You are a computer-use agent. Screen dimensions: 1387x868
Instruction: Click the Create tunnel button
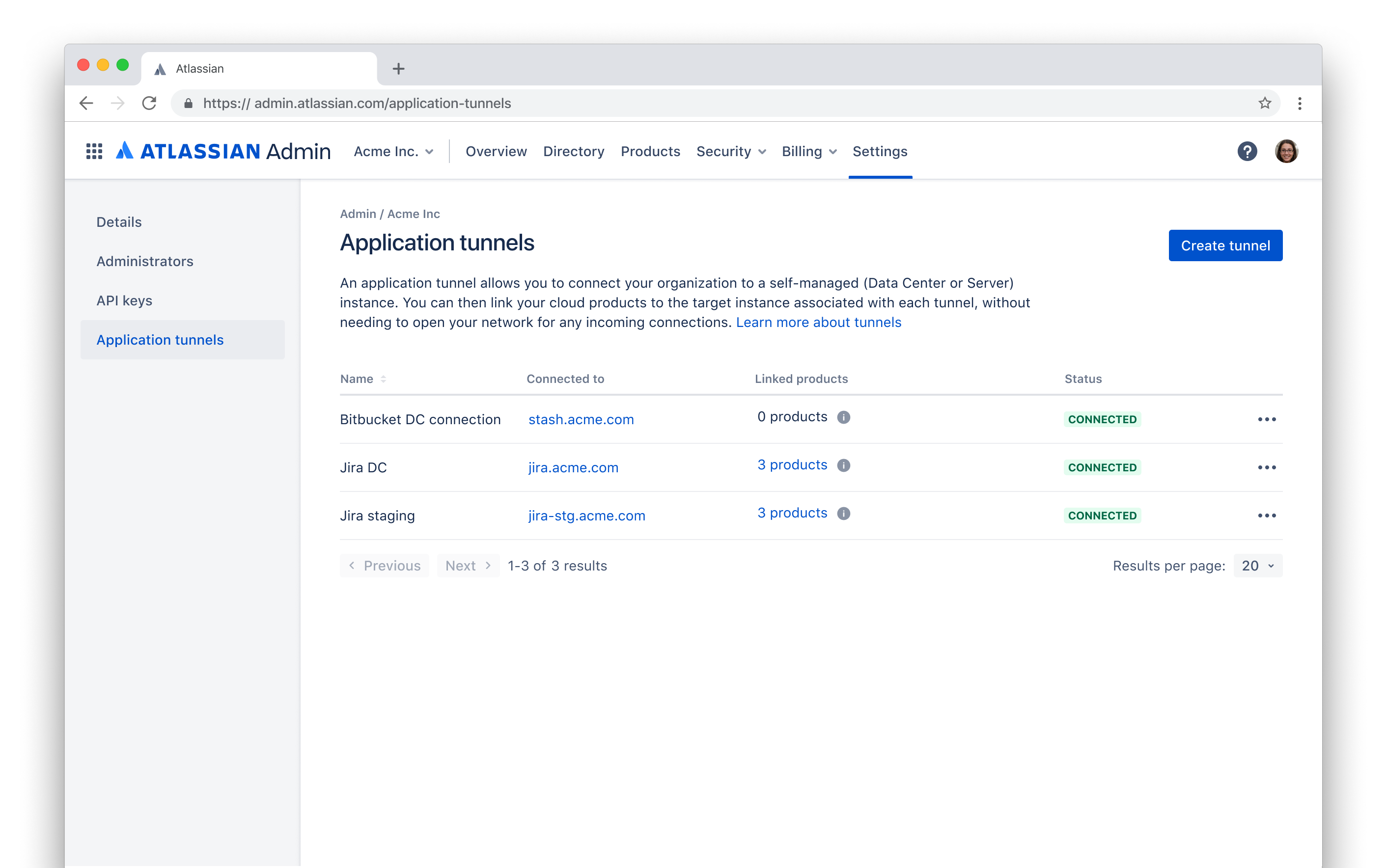[1225, 245]
